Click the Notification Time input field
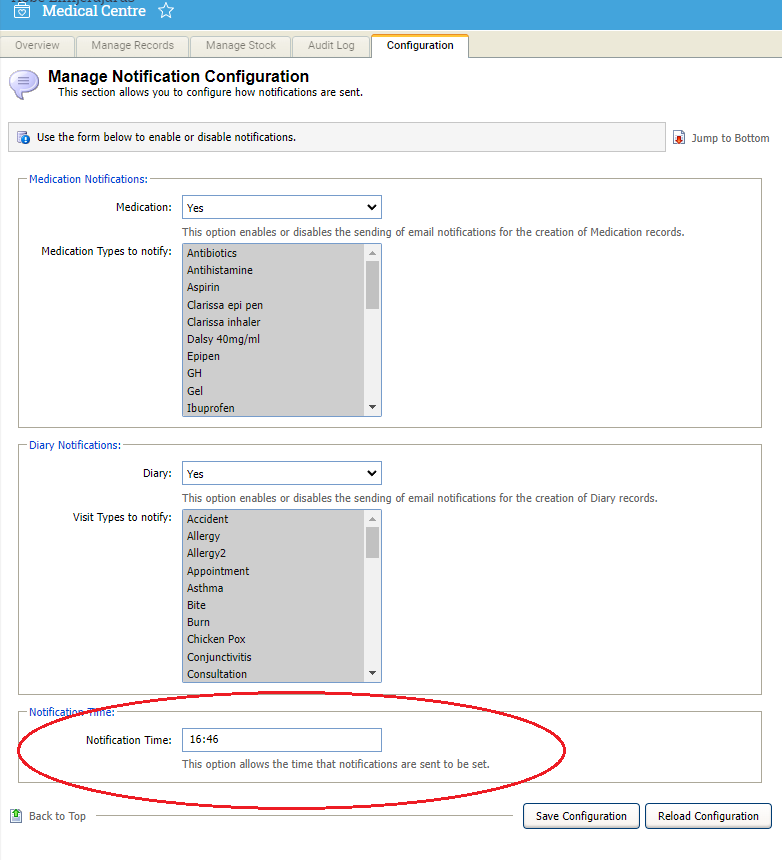Screen dimensions: 782x860 point(281,740)
